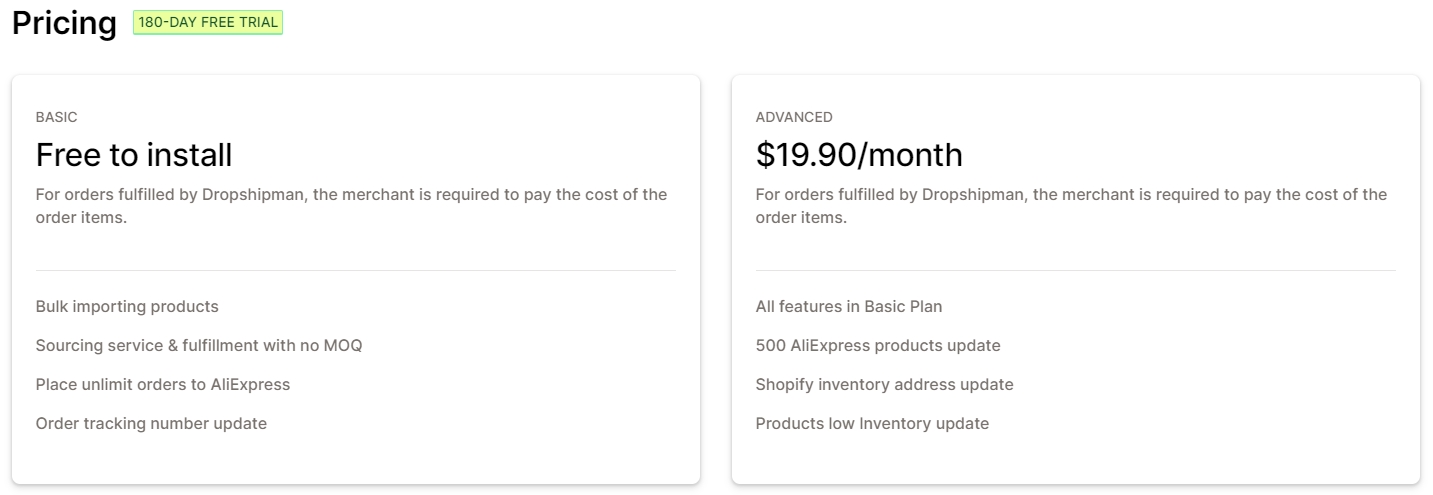Screen dimensions: 1433x495
Task: Select Bulk importing products feature
Action: pos(127,306)
